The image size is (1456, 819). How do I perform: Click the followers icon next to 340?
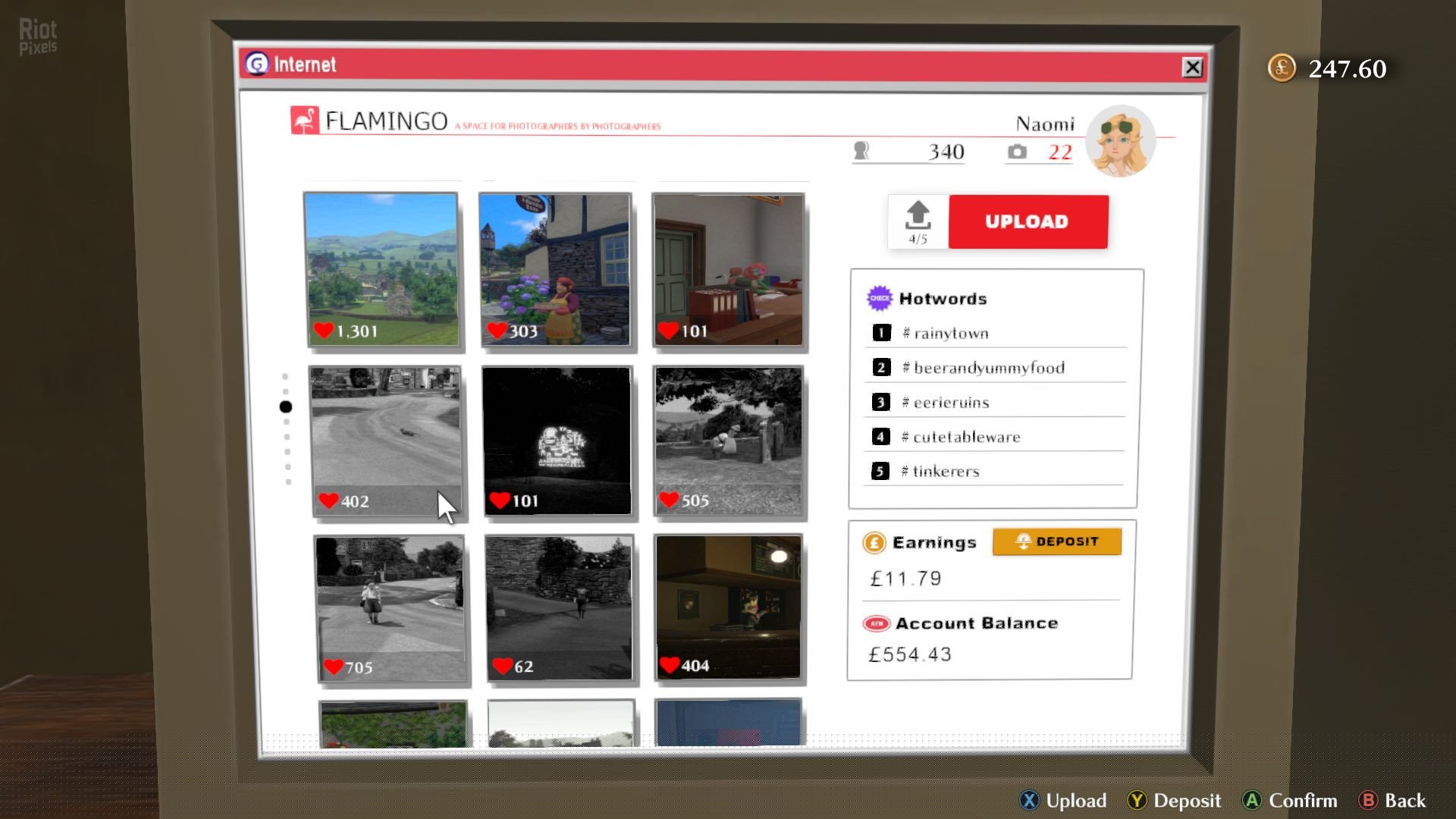[861, 151]
